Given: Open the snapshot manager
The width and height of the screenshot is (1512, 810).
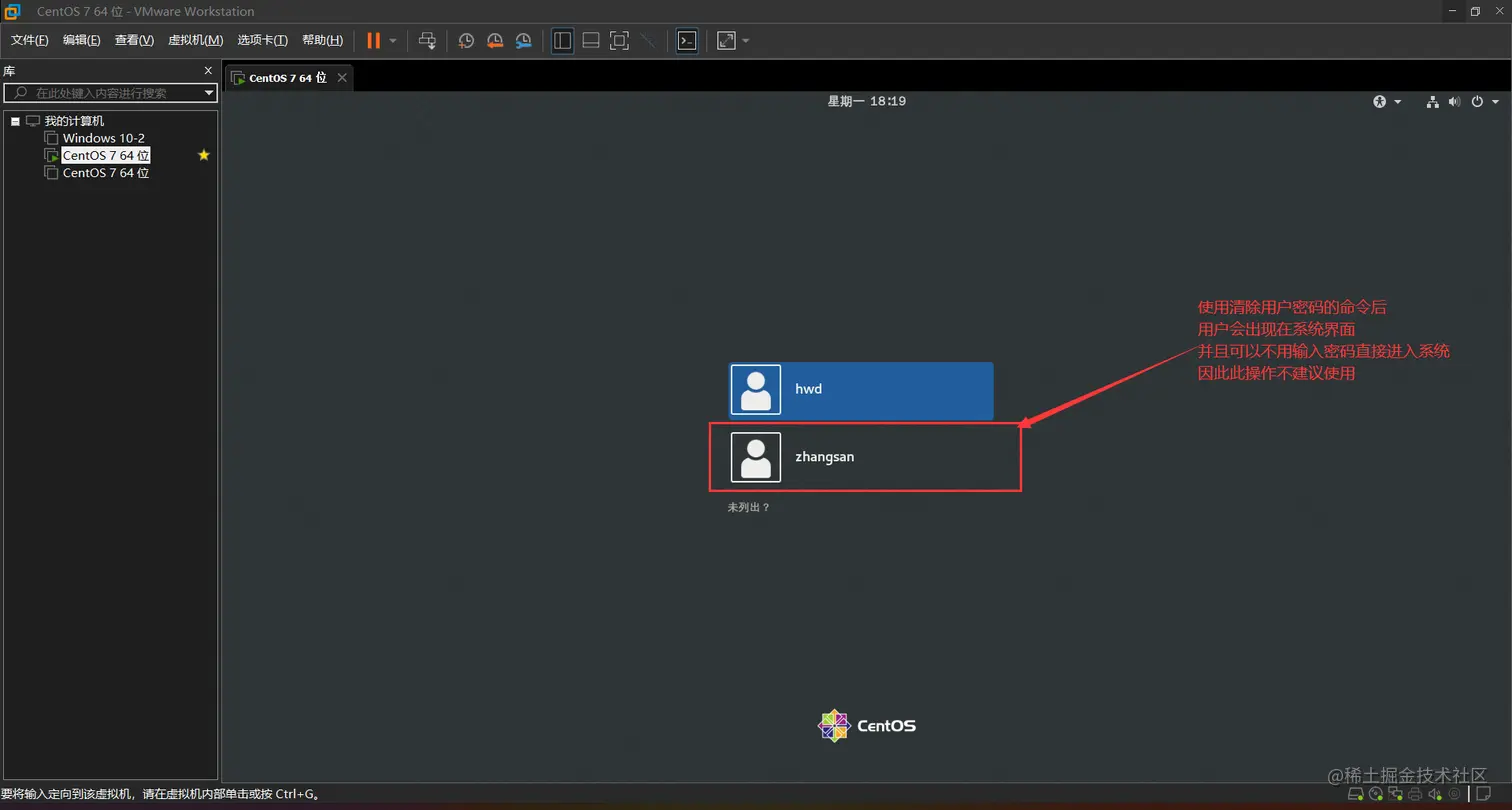Looking at the screenshot, I should 524,40.
